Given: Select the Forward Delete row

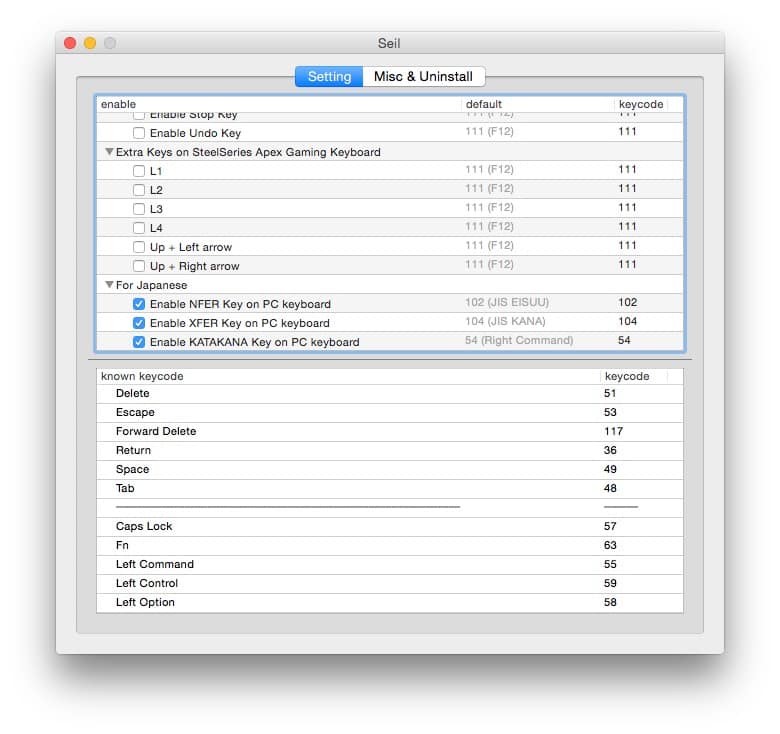Looking at the screenshot, I should [x=156, y=431].
